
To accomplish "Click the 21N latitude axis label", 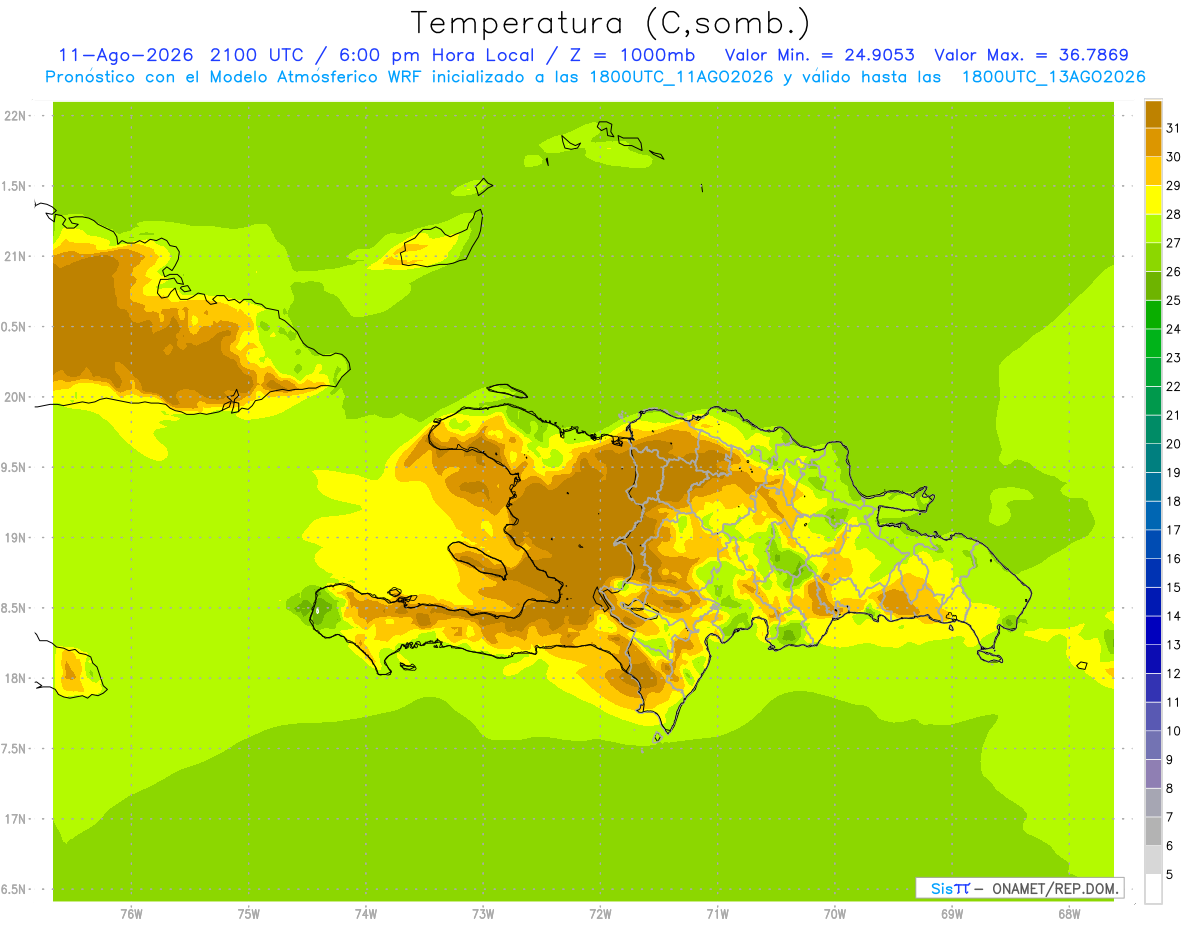I will [16, 257].
